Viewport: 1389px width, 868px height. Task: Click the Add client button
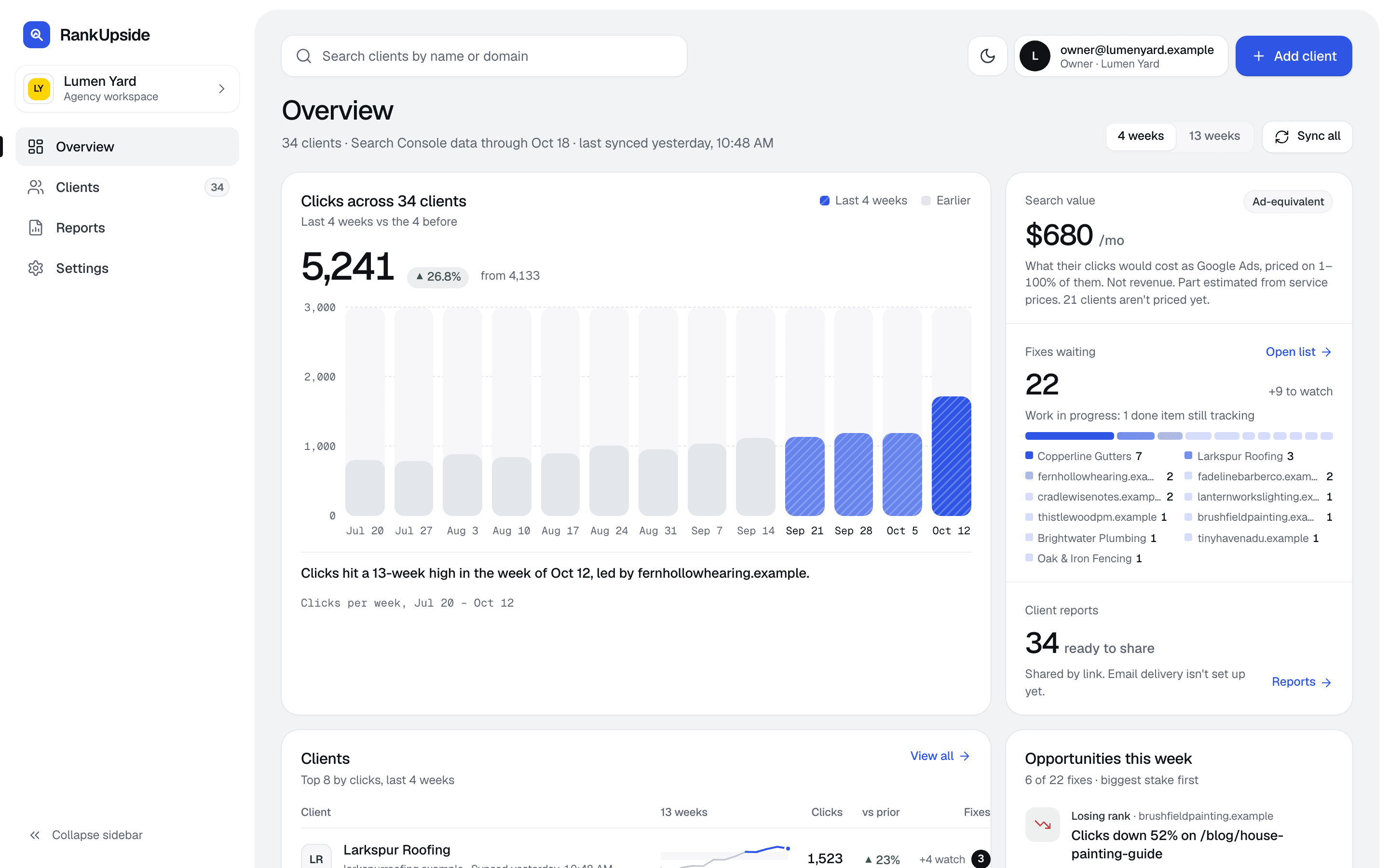1294,56
